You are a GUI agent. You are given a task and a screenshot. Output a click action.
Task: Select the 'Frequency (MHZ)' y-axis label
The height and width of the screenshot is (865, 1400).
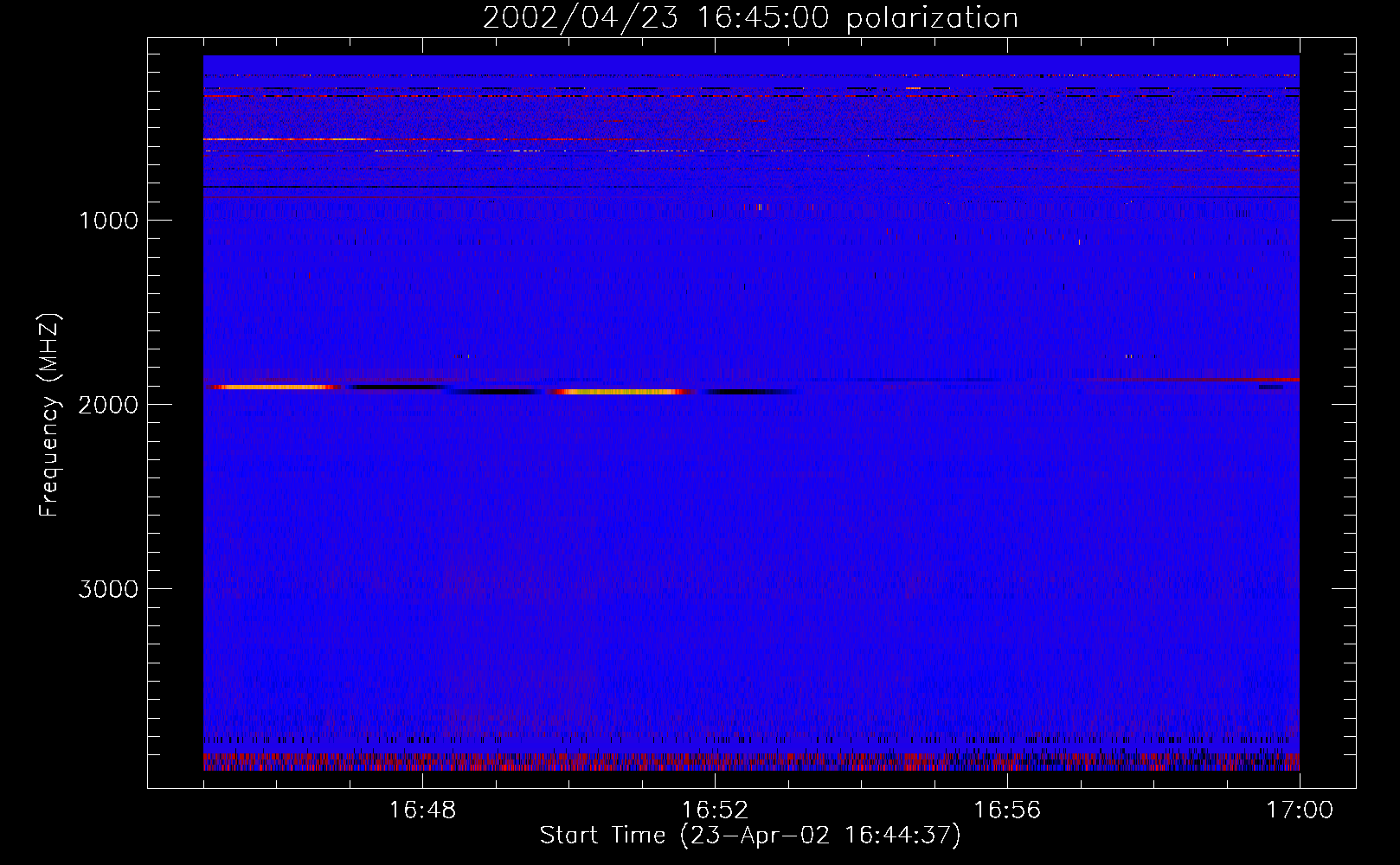click(x=49, y=415)
